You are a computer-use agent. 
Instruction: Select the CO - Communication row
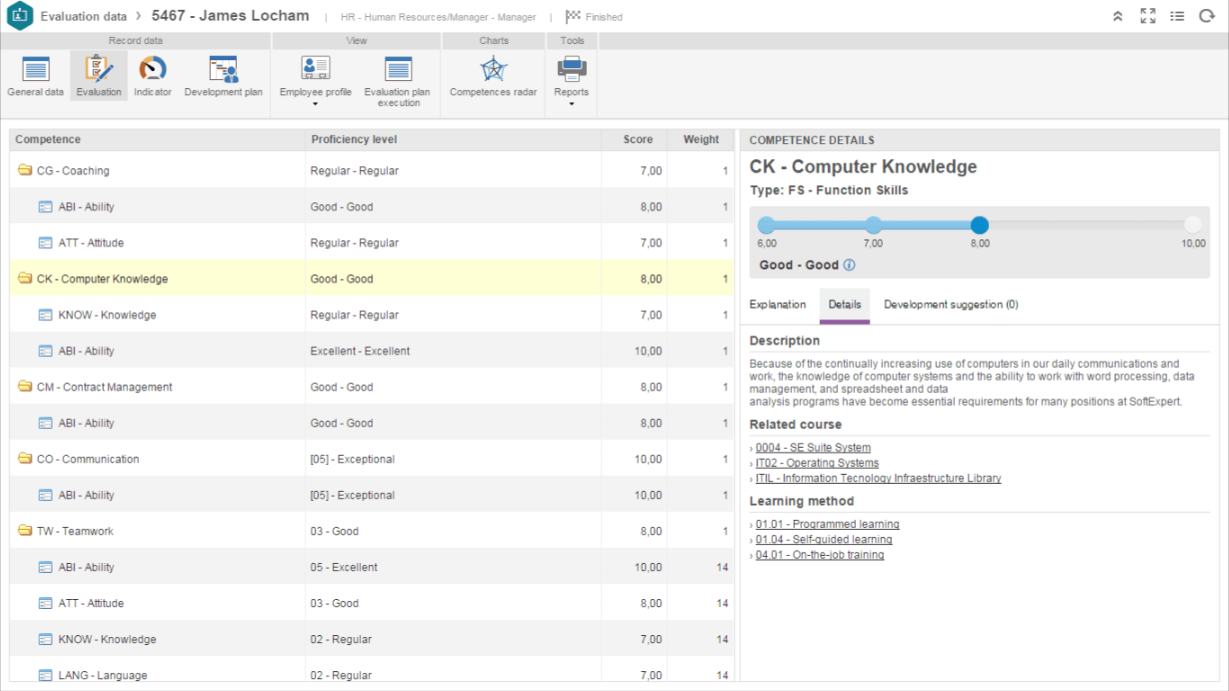coord(372,459)
